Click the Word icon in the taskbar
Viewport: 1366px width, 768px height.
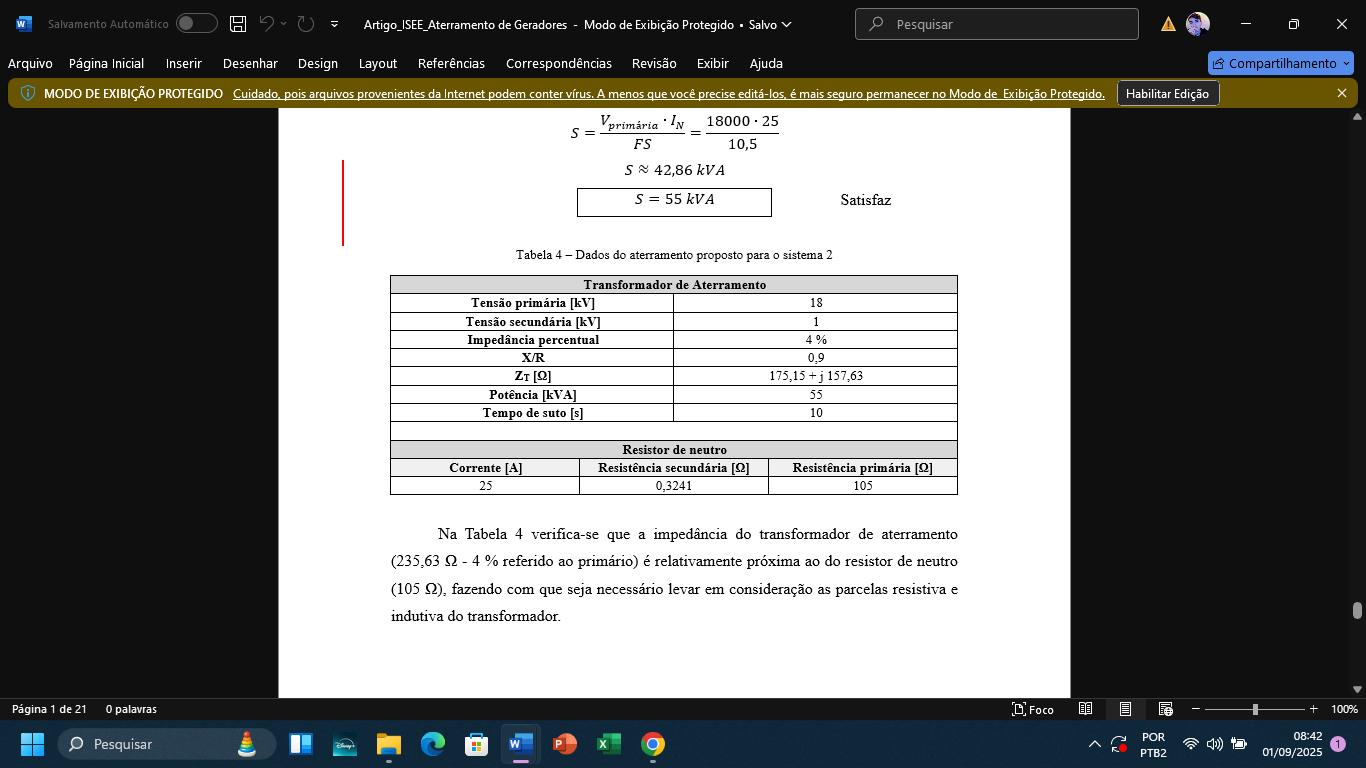(x=521, y=744)
